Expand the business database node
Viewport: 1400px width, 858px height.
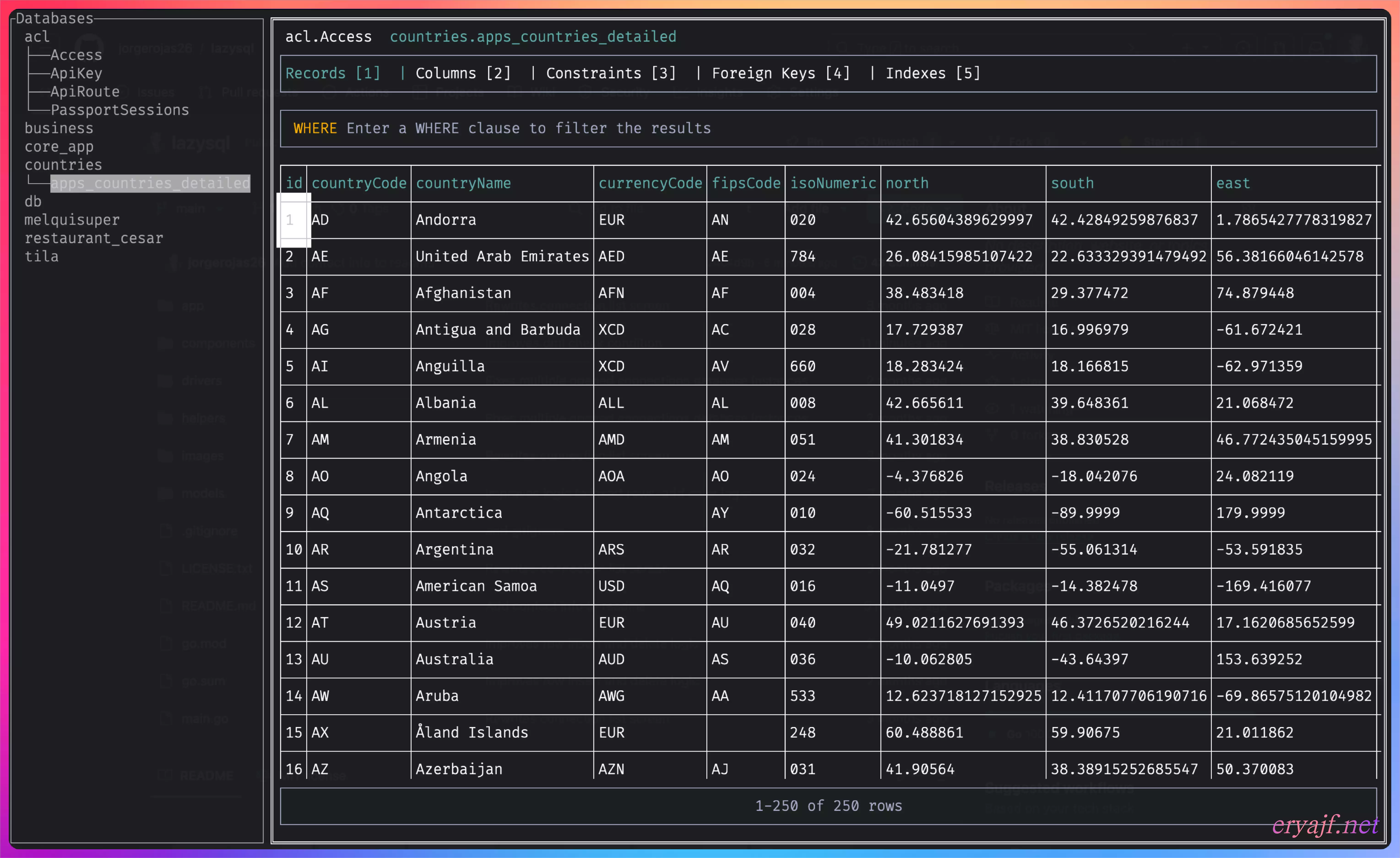59,128
